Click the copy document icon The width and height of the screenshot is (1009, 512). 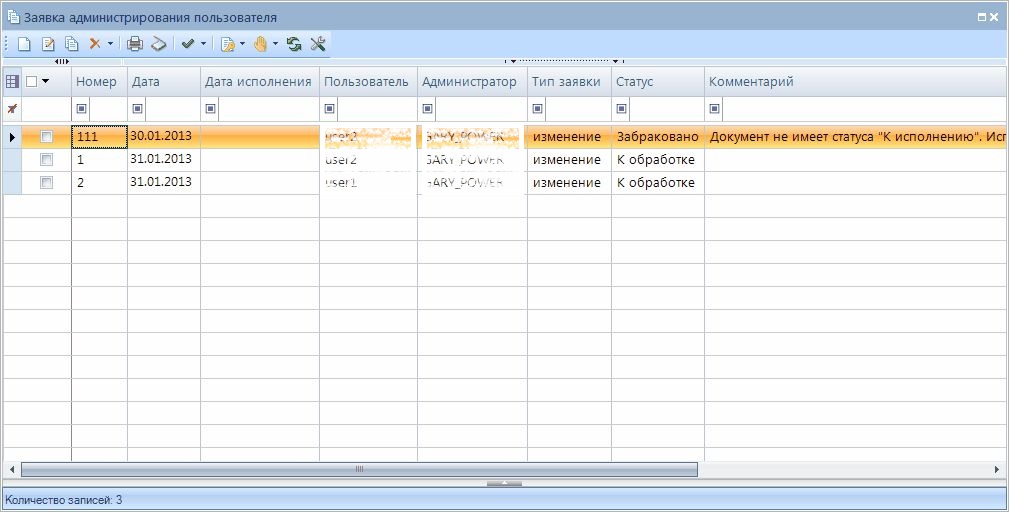71,44
